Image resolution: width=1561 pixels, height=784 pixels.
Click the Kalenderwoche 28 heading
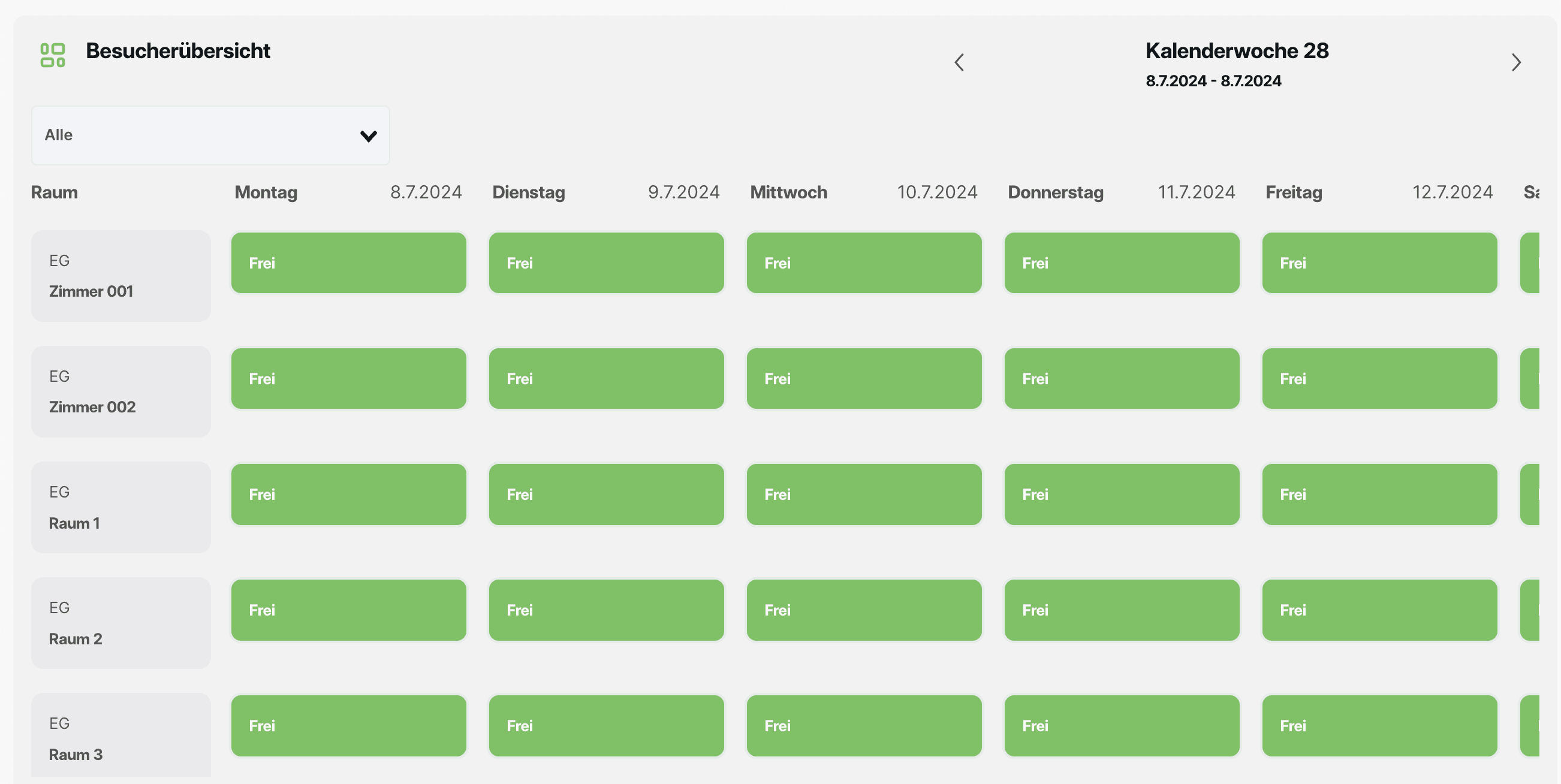[x=1236, y=51]
